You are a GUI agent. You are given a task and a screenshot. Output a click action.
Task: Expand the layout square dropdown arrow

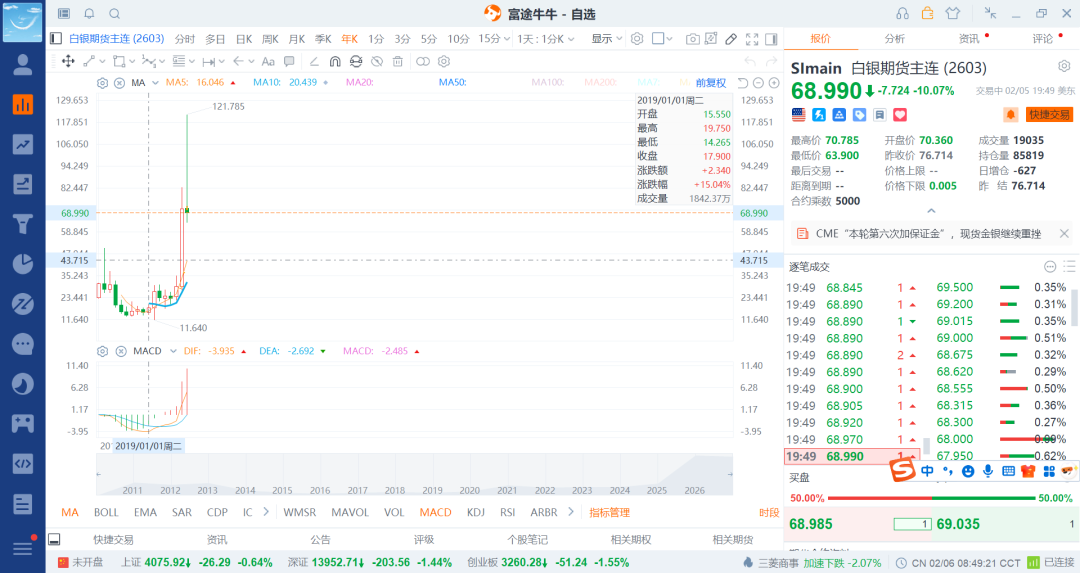click(669, 39)
